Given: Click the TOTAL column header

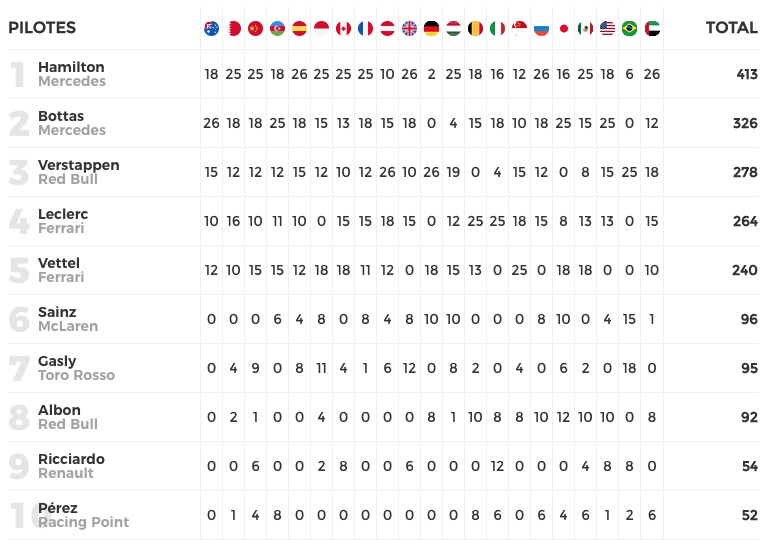Looking at the screenshot, I should coord(731,28).
